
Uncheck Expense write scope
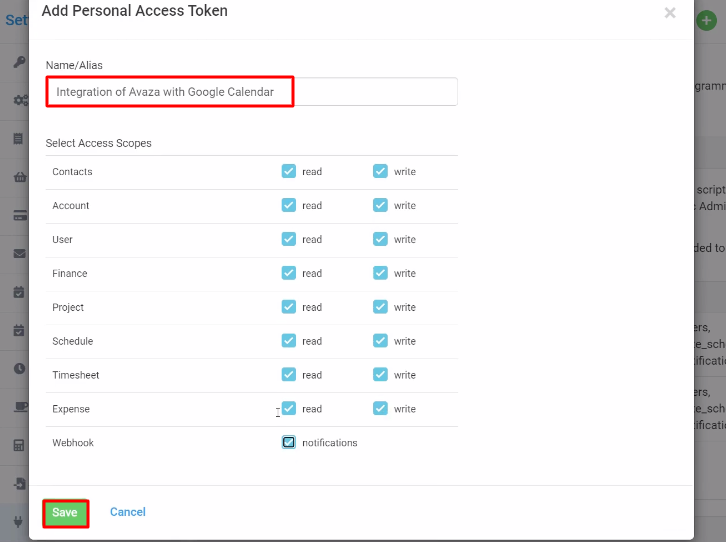coord(380,408)
